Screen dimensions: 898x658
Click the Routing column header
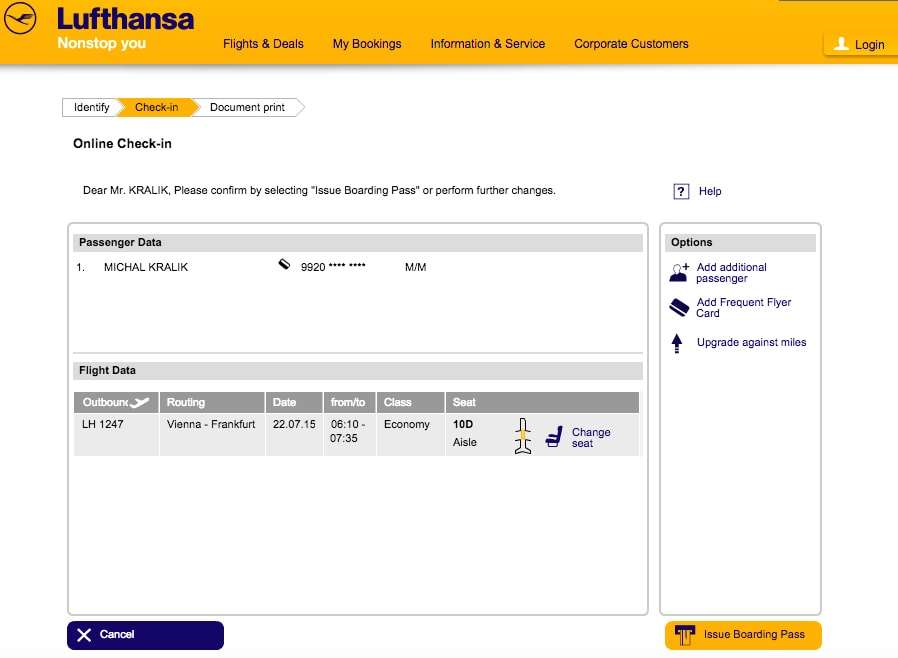(212, 403)
